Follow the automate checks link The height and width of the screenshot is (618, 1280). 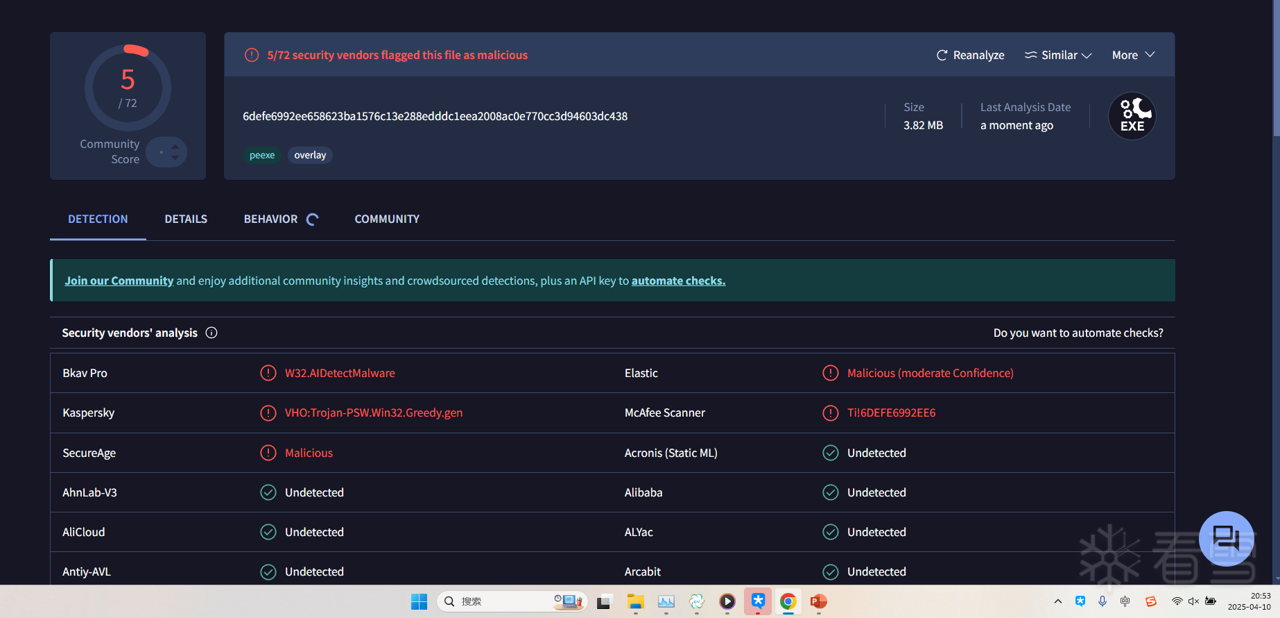click(x=678, y=281)
